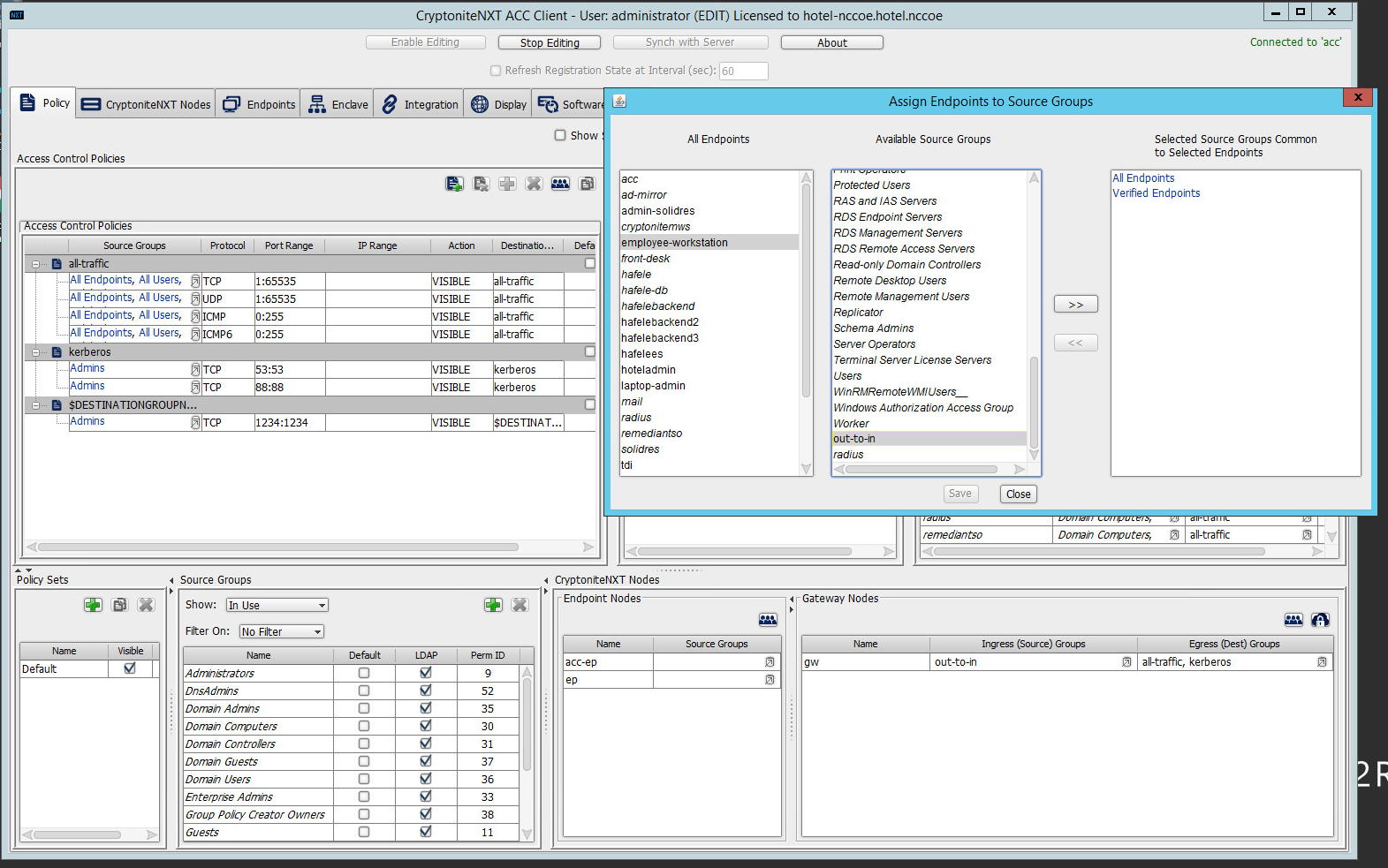Click the >> assign button in dialog
The image size is (1388, 868).
coord(1075,304)
